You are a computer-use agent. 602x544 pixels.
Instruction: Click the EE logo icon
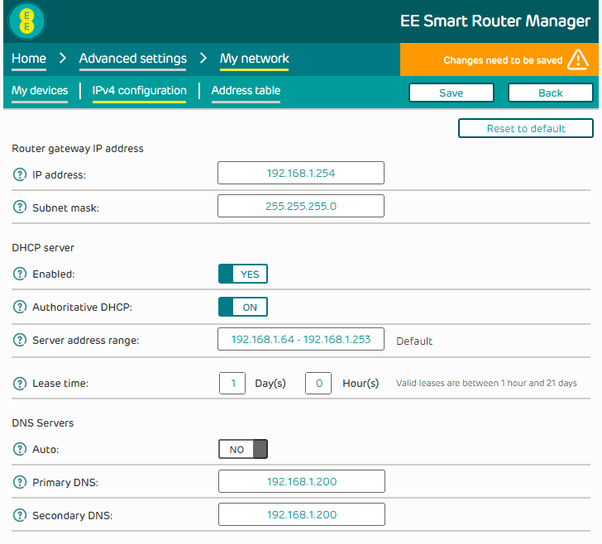pyautogui.click(x=27, y=21)
